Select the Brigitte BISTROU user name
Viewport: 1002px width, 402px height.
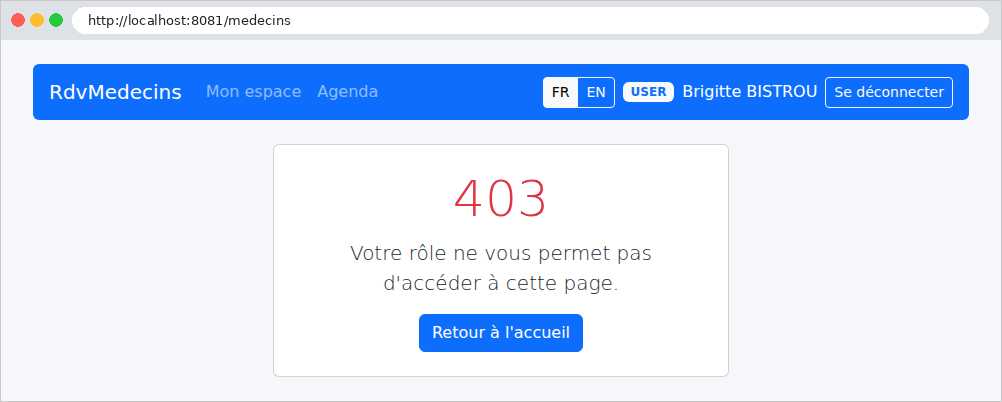click(x=750, y=92)
